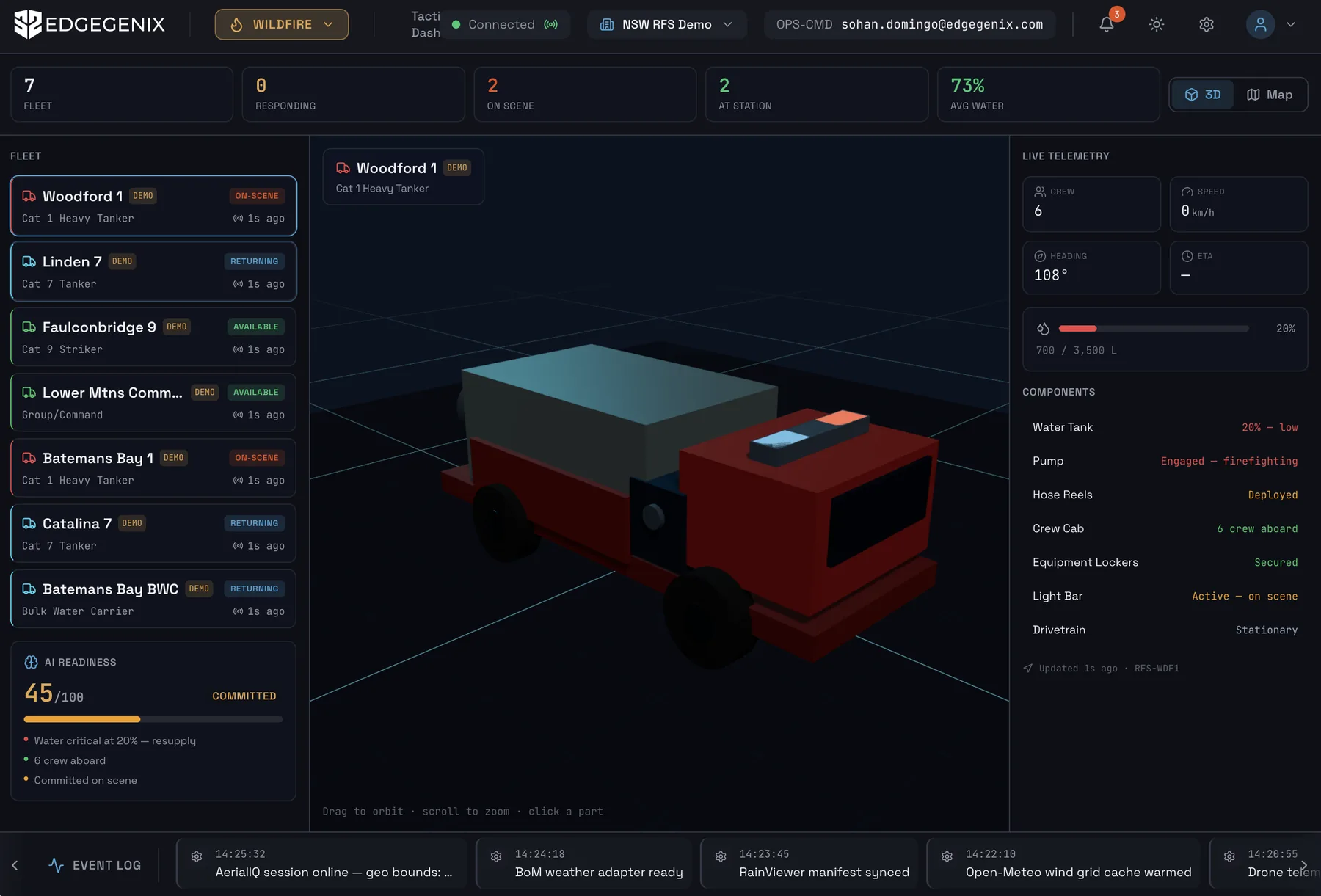Click the Woodford 1 truck icon in list
The height and width of the screenshot is (896, 1321).
click(x=29, y=196)
